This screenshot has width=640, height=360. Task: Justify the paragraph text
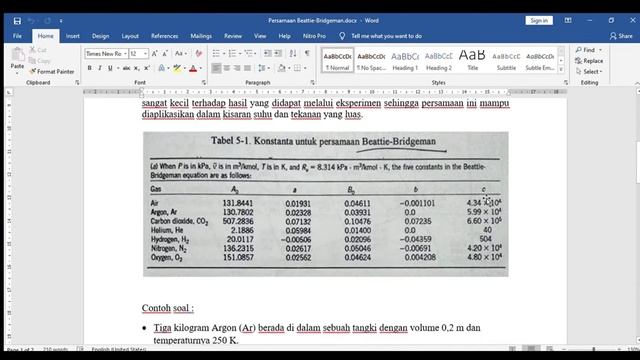247,68
